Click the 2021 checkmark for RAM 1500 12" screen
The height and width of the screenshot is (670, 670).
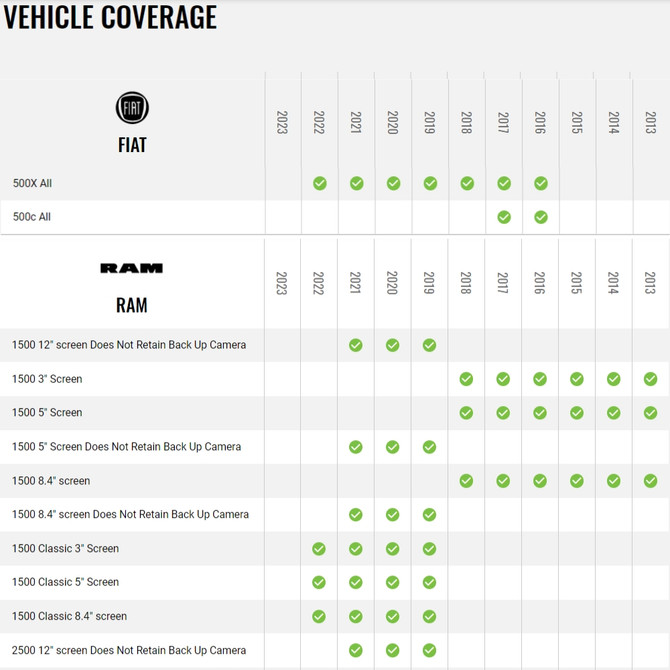[x=356, y=345]
